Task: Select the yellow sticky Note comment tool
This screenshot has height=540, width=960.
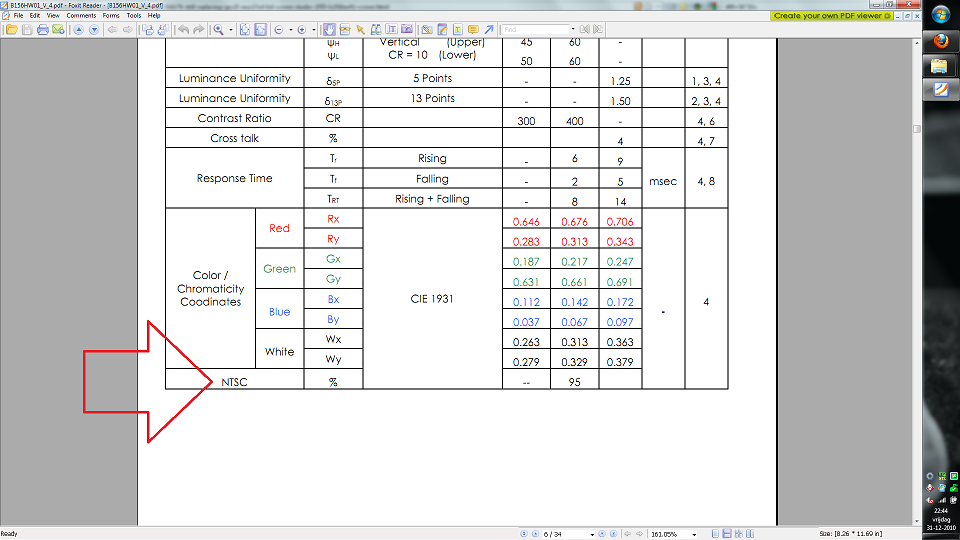Action: coord(473,29)
